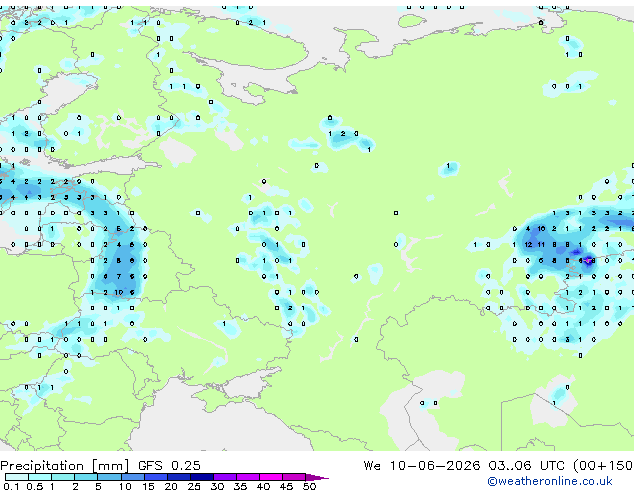Click the '0.1' legend tick label
Image resolution: width=634 pixels, height=490 pixels.
[x=11, y=486]
